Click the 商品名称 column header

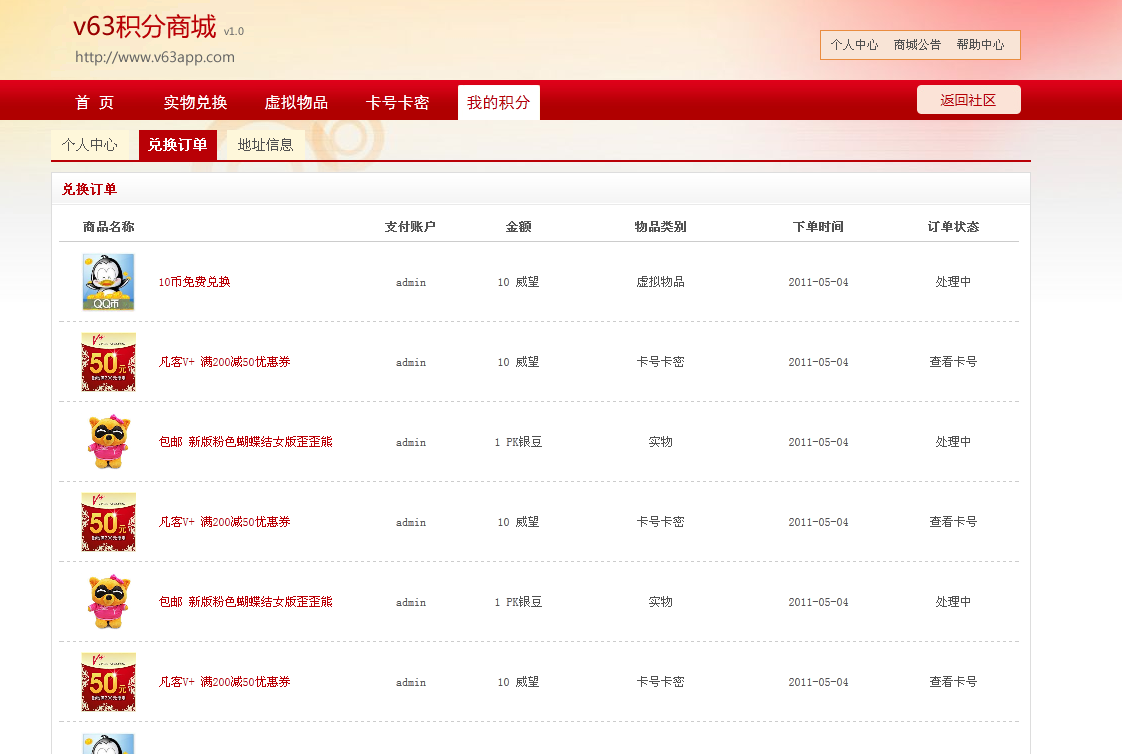coord(109,227)
